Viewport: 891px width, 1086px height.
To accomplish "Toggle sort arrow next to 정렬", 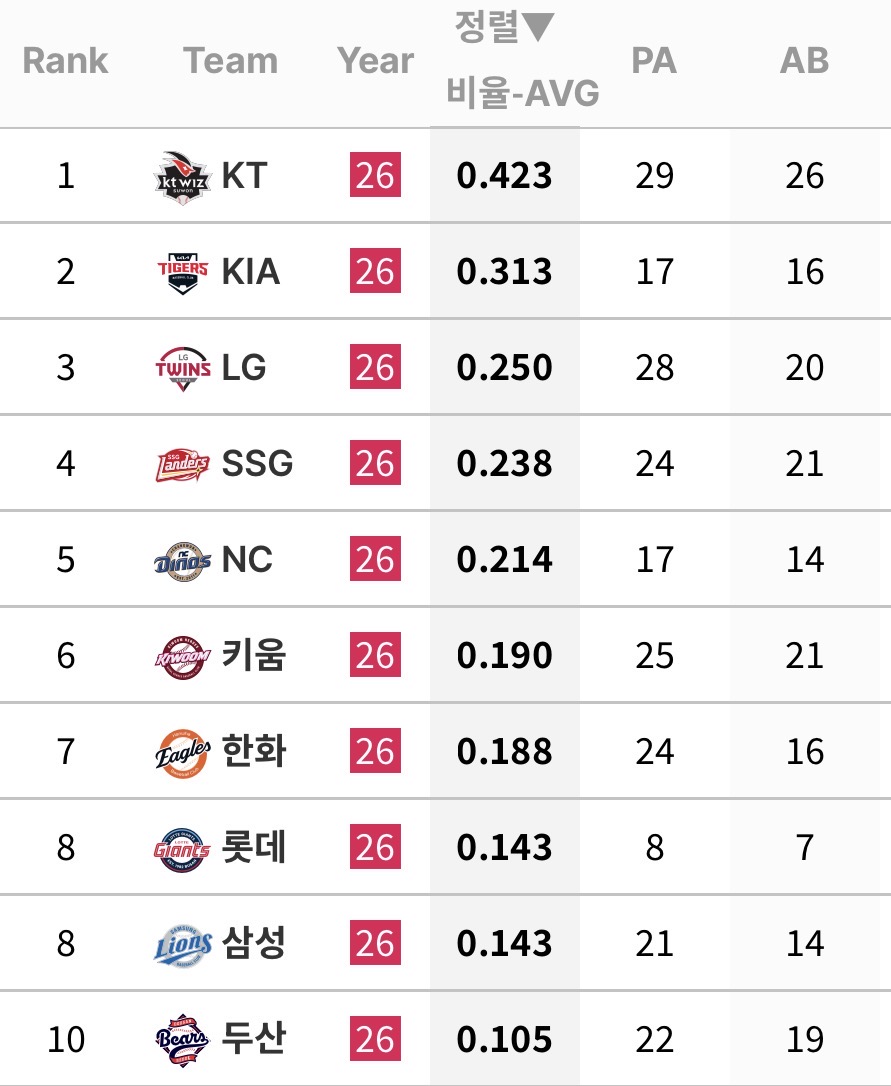I will [537, 26].
